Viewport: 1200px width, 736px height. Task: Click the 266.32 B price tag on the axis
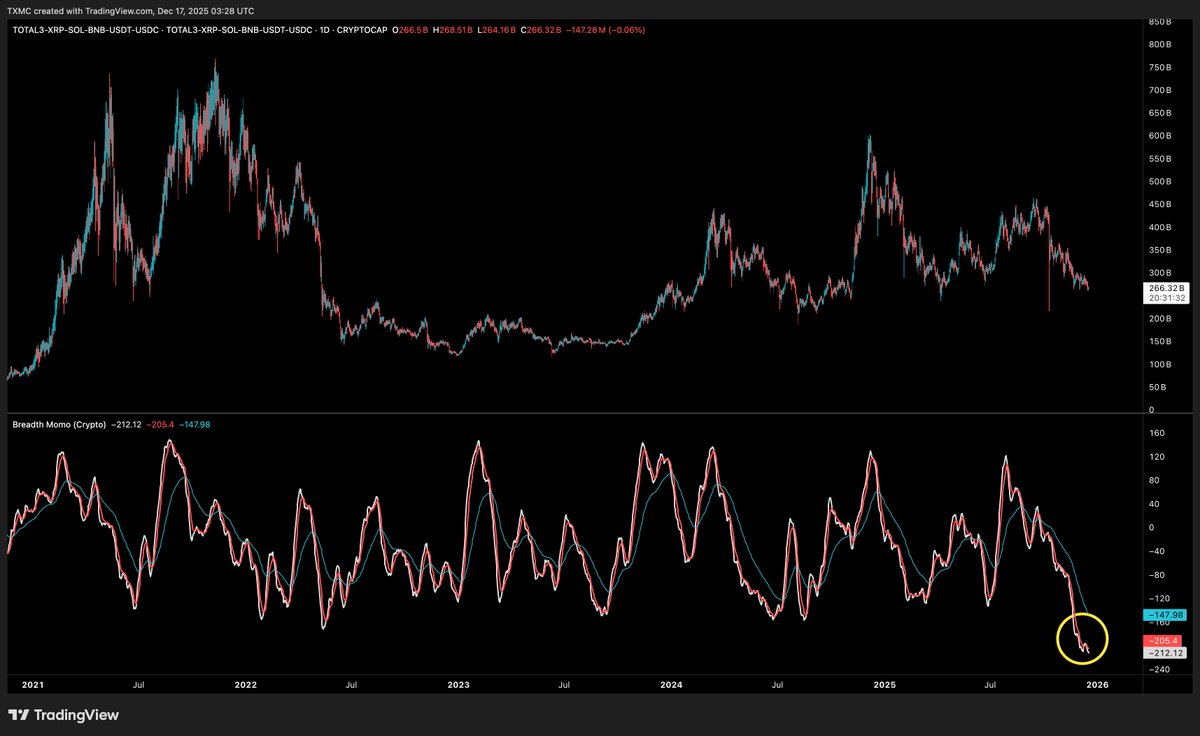click(1165, 288)
